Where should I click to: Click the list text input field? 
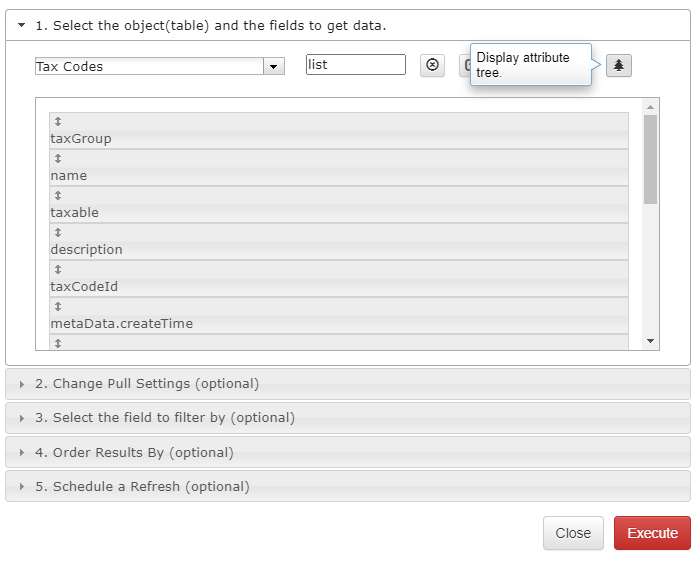(356, 65)
